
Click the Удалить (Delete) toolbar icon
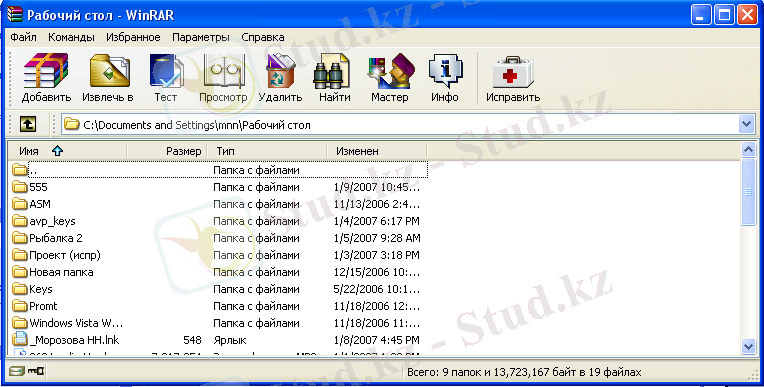pos(280,78)
